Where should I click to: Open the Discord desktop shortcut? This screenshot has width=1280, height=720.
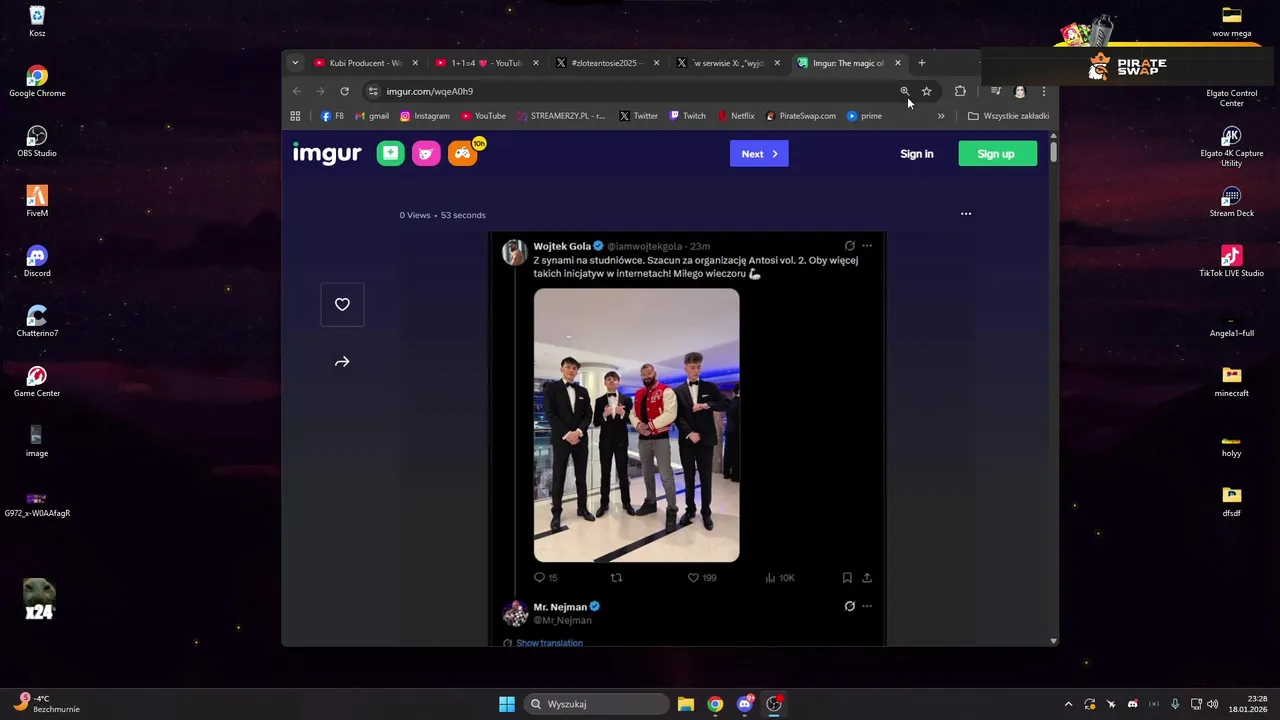37,261
